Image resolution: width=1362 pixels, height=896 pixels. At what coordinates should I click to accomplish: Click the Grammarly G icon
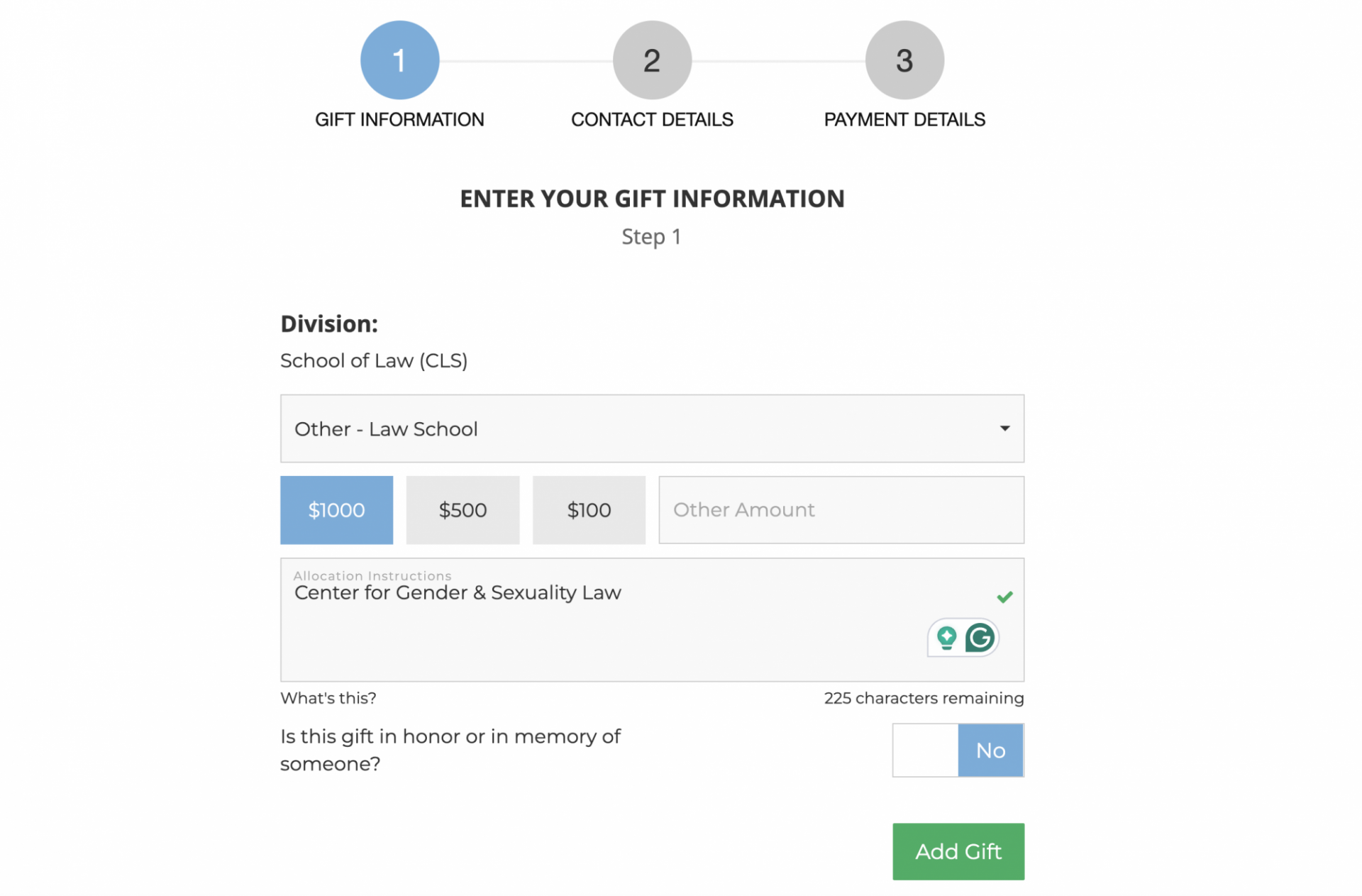(979, 637)
